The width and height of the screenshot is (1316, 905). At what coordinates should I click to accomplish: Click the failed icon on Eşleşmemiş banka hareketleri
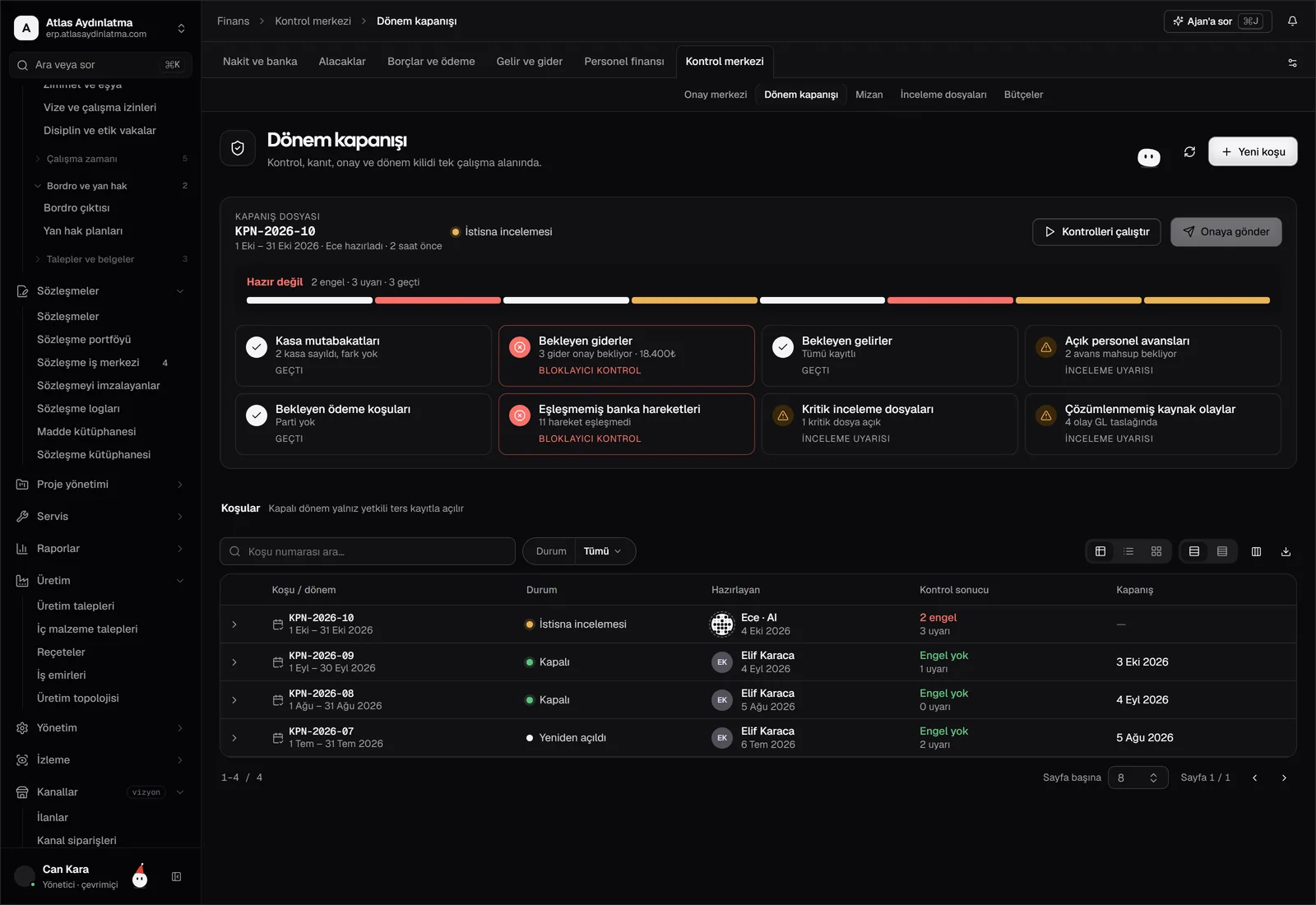520,415
